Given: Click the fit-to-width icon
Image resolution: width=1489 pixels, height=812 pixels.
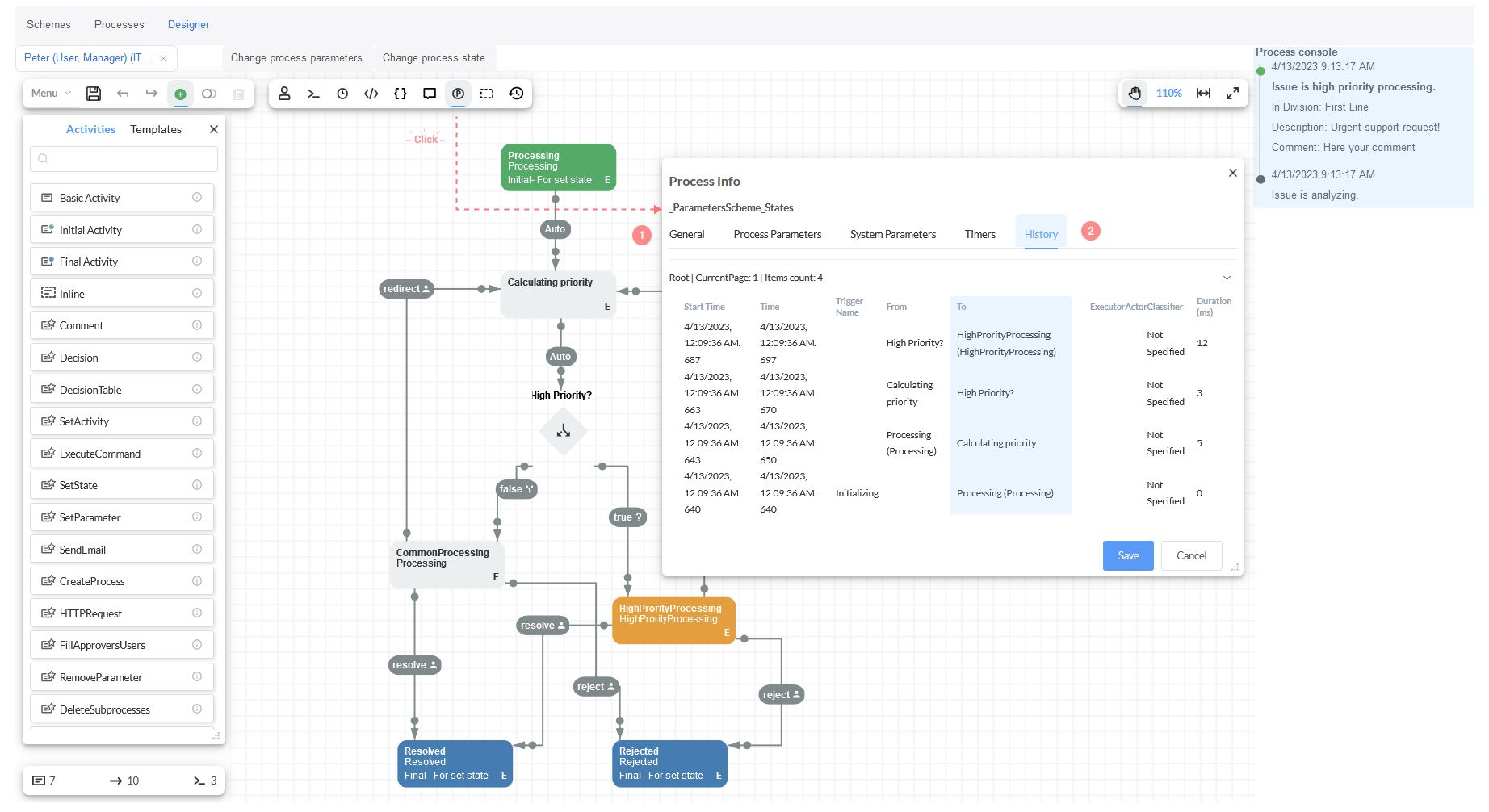Looking at the screenshot, I should click(1203, 94).
